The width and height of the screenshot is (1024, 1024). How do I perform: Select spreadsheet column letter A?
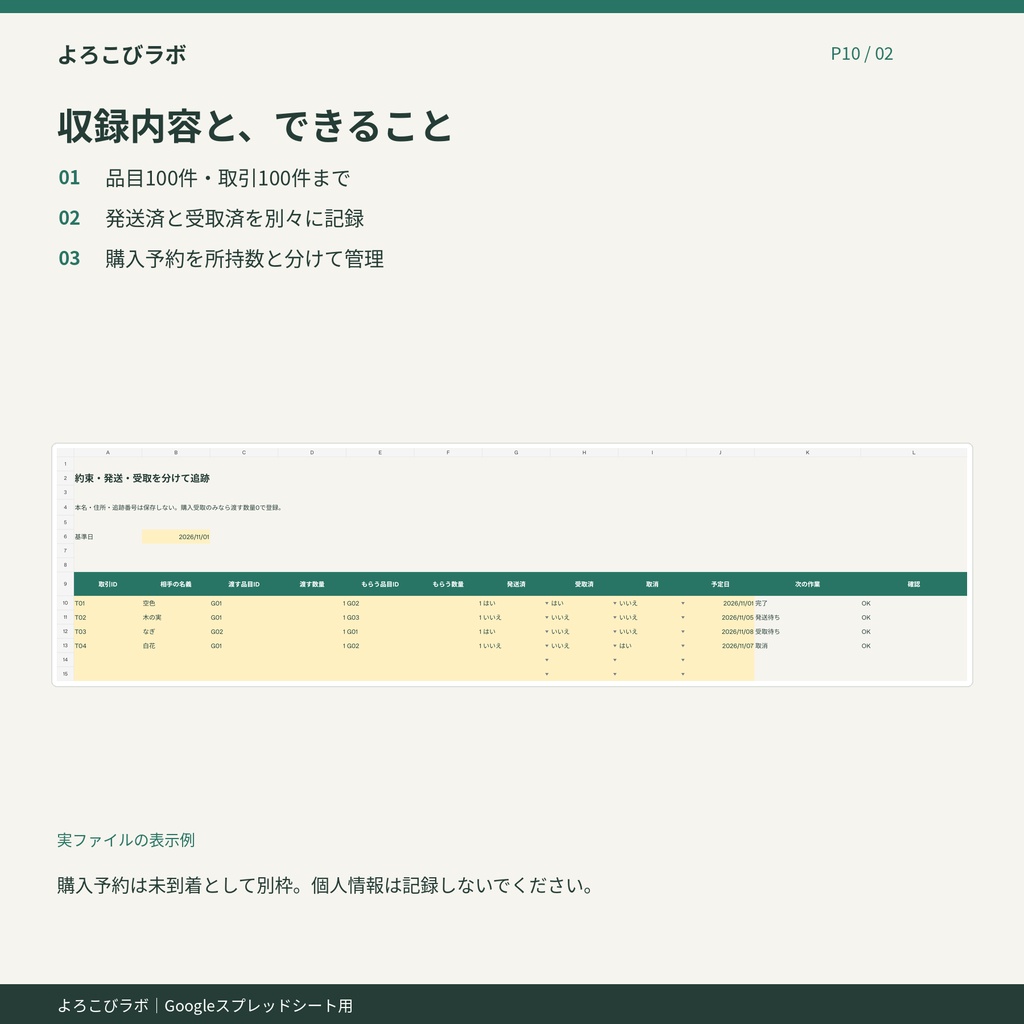[108, 453]
